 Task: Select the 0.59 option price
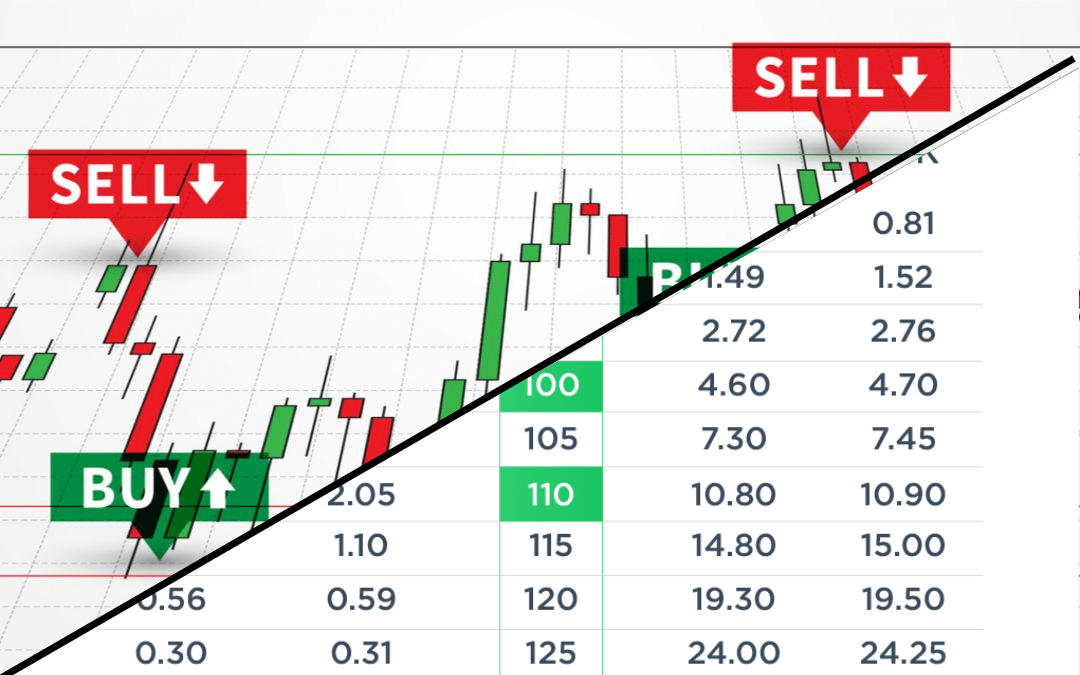click(x=361, y=600)
